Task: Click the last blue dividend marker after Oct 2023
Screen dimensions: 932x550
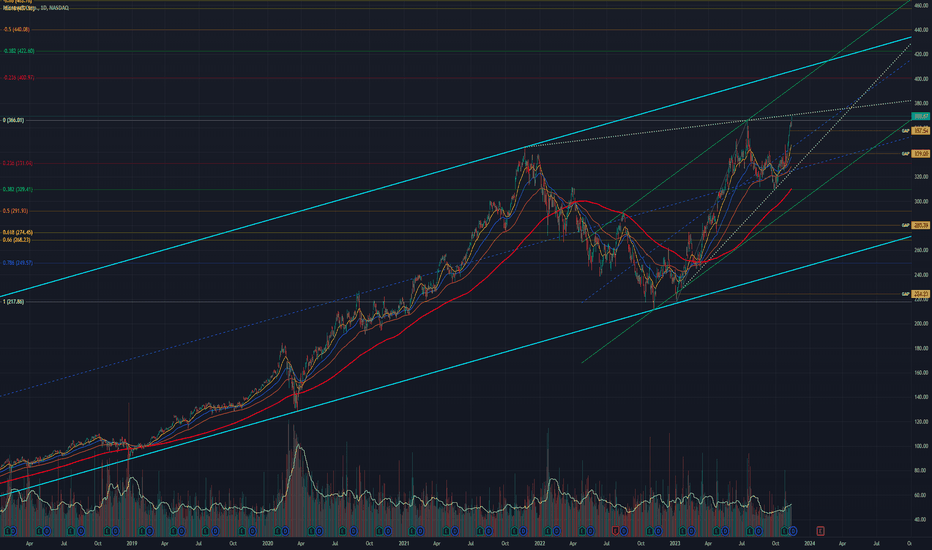Action: coord(793,530)
